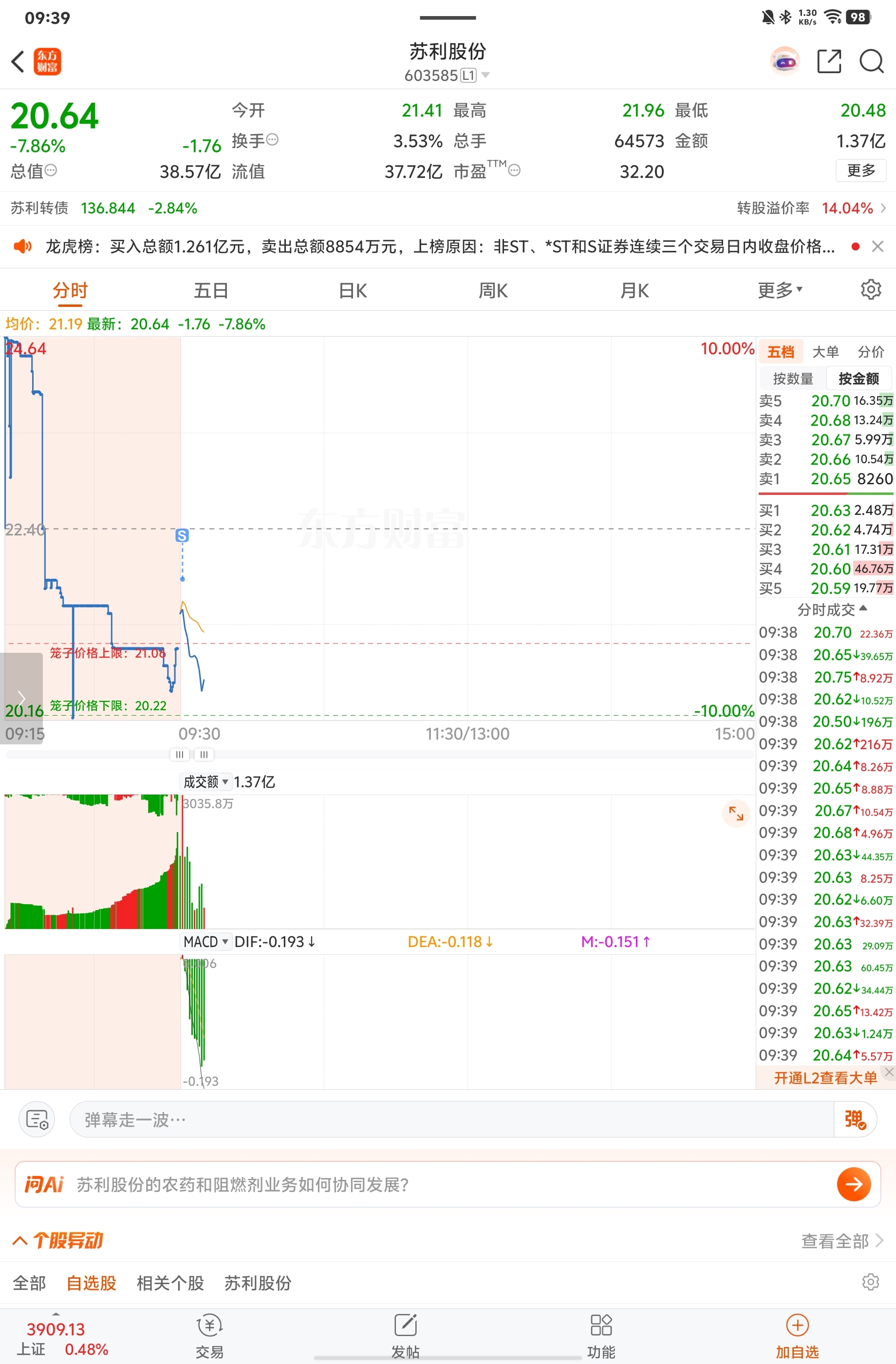This screenshot has width=896, height=1364.
Task: Close the 开通L2 promo banner
Action: click(x=889, y=1072)
